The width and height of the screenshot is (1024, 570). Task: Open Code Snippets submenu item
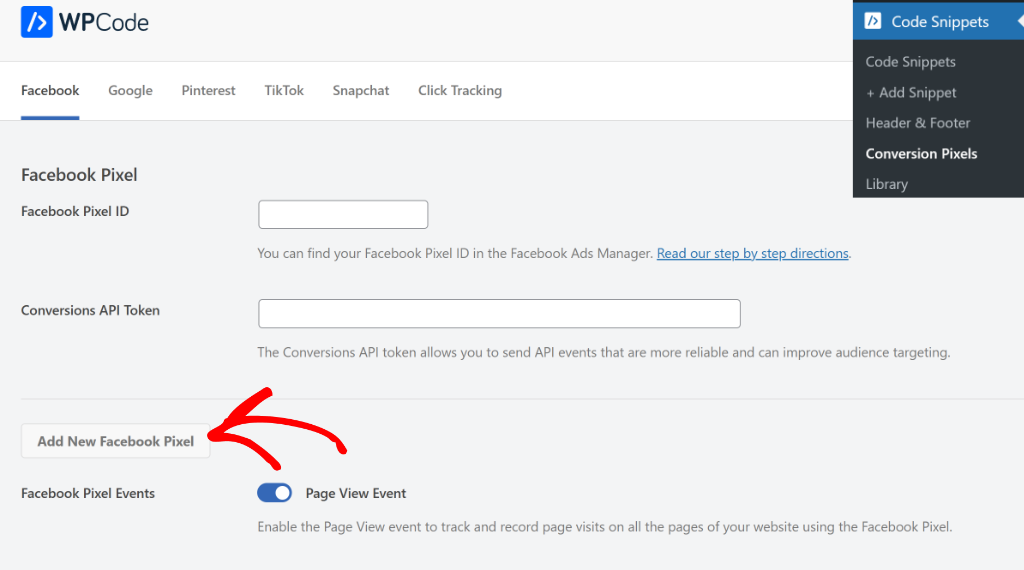tap(910, 62)
